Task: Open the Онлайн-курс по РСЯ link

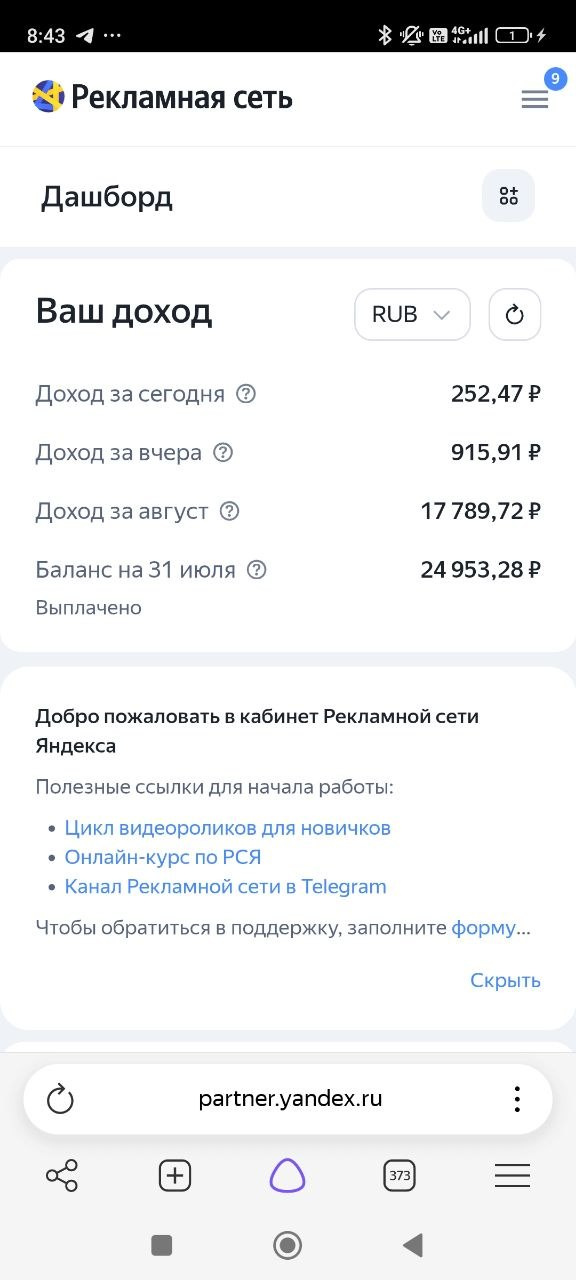Action: point(163,857)
